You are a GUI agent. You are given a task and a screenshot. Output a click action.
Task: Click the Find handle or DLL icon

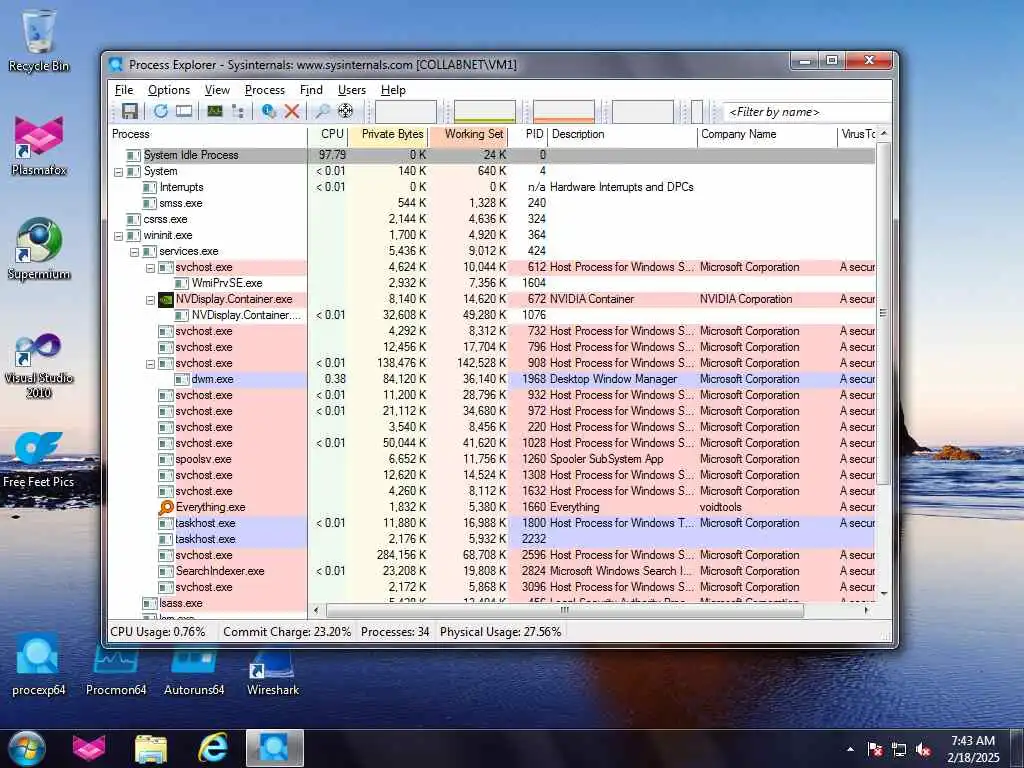322,111
